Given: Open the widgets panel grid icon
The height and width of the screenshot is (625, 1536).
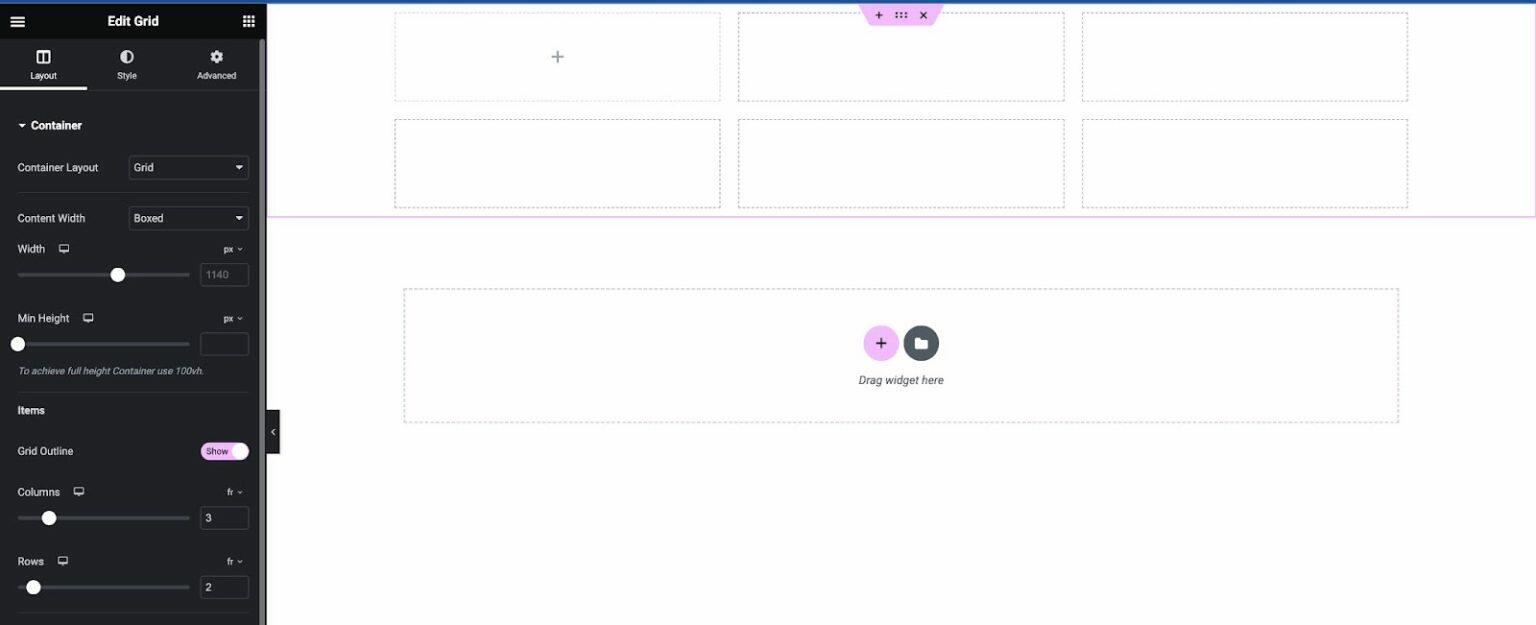Looking at the screenshot, I should [x=248, y=20].
